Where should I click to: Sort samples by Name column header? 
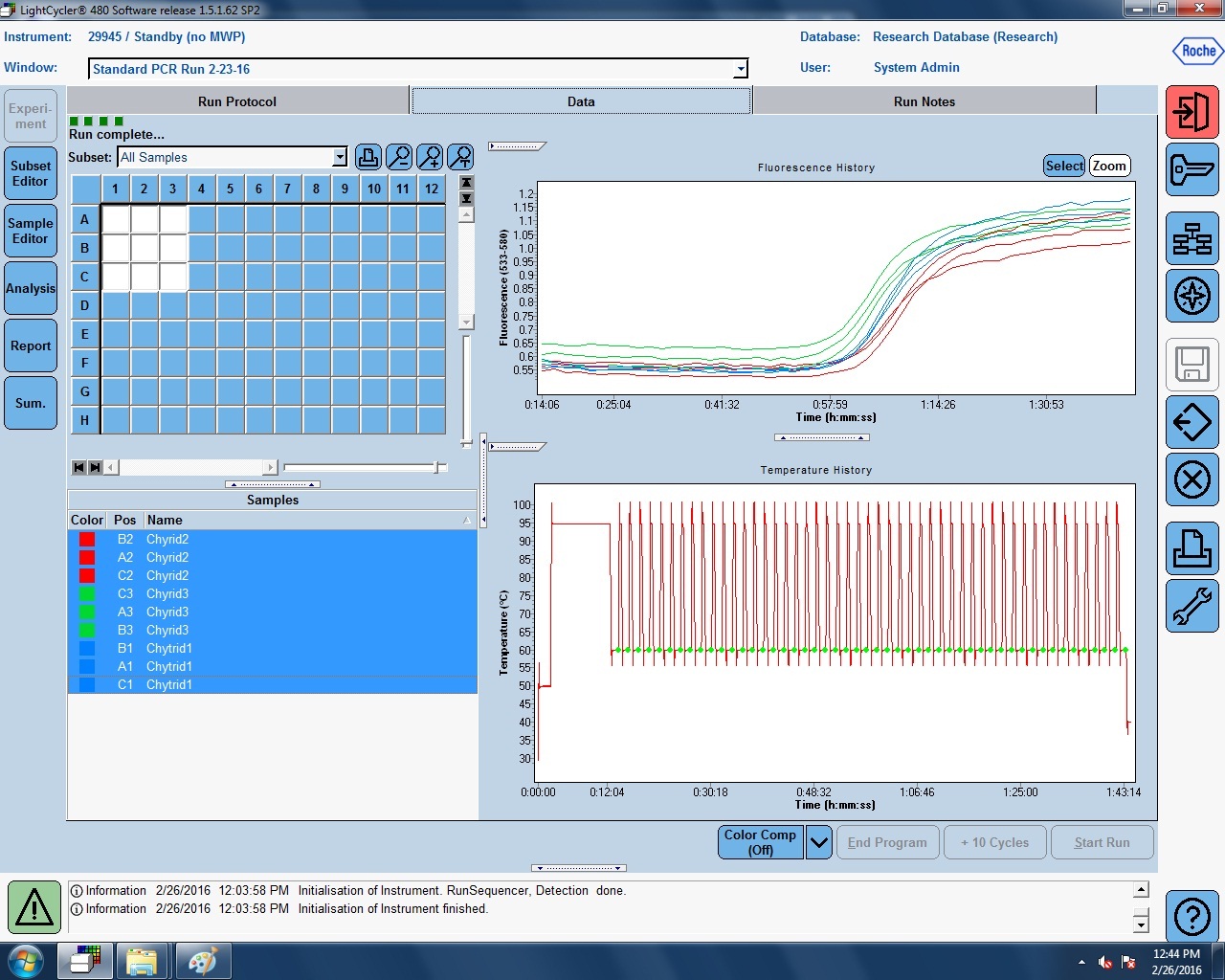(310, 520)
